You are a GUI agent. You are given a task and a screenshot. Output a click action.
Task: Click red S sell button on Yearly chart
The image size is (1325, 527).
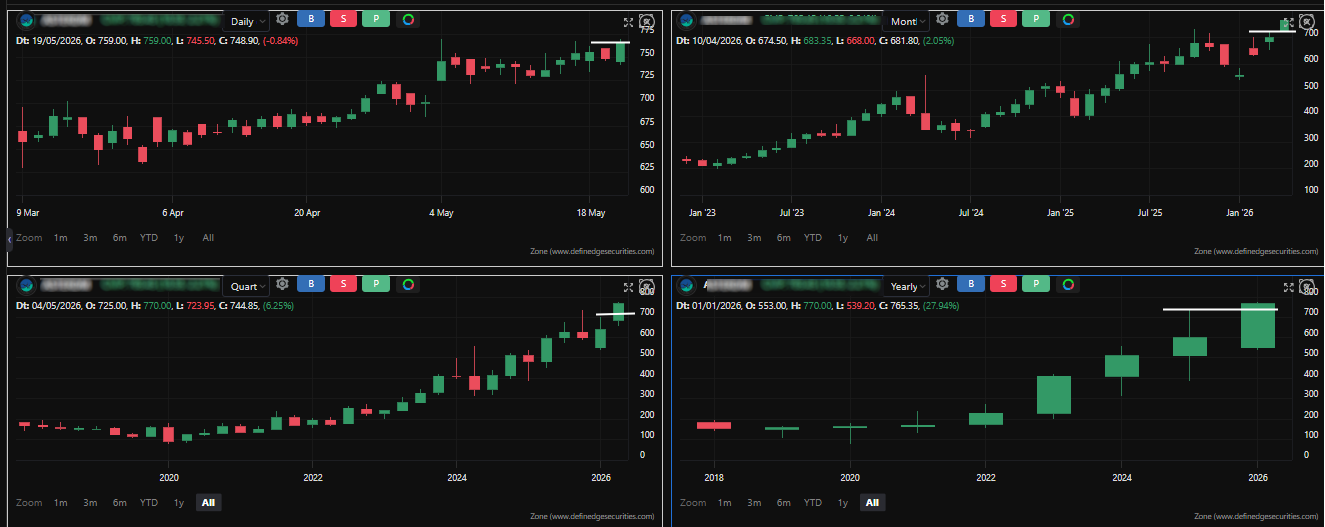(x=1003, y=286)
